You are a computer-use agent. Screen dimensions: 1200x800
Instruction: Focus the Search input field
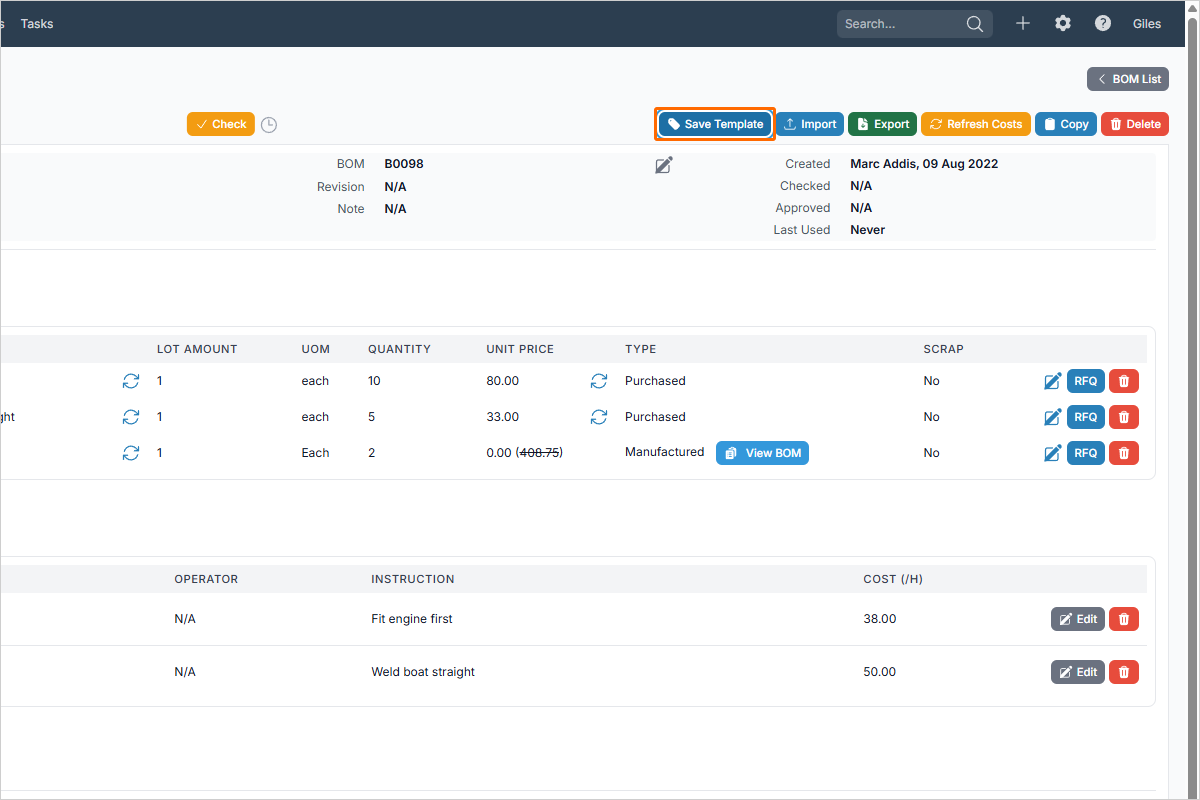pyautogui.click(x=902, y=24)
